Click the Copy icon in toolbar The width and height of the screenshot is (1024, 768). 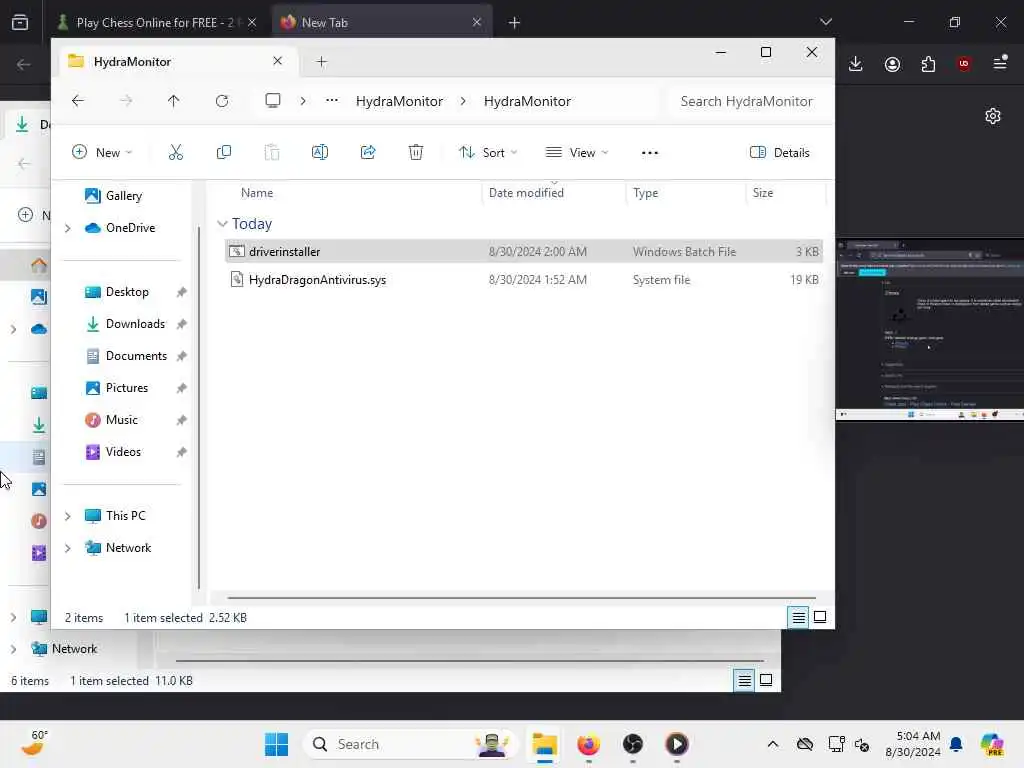click(223, 152)
